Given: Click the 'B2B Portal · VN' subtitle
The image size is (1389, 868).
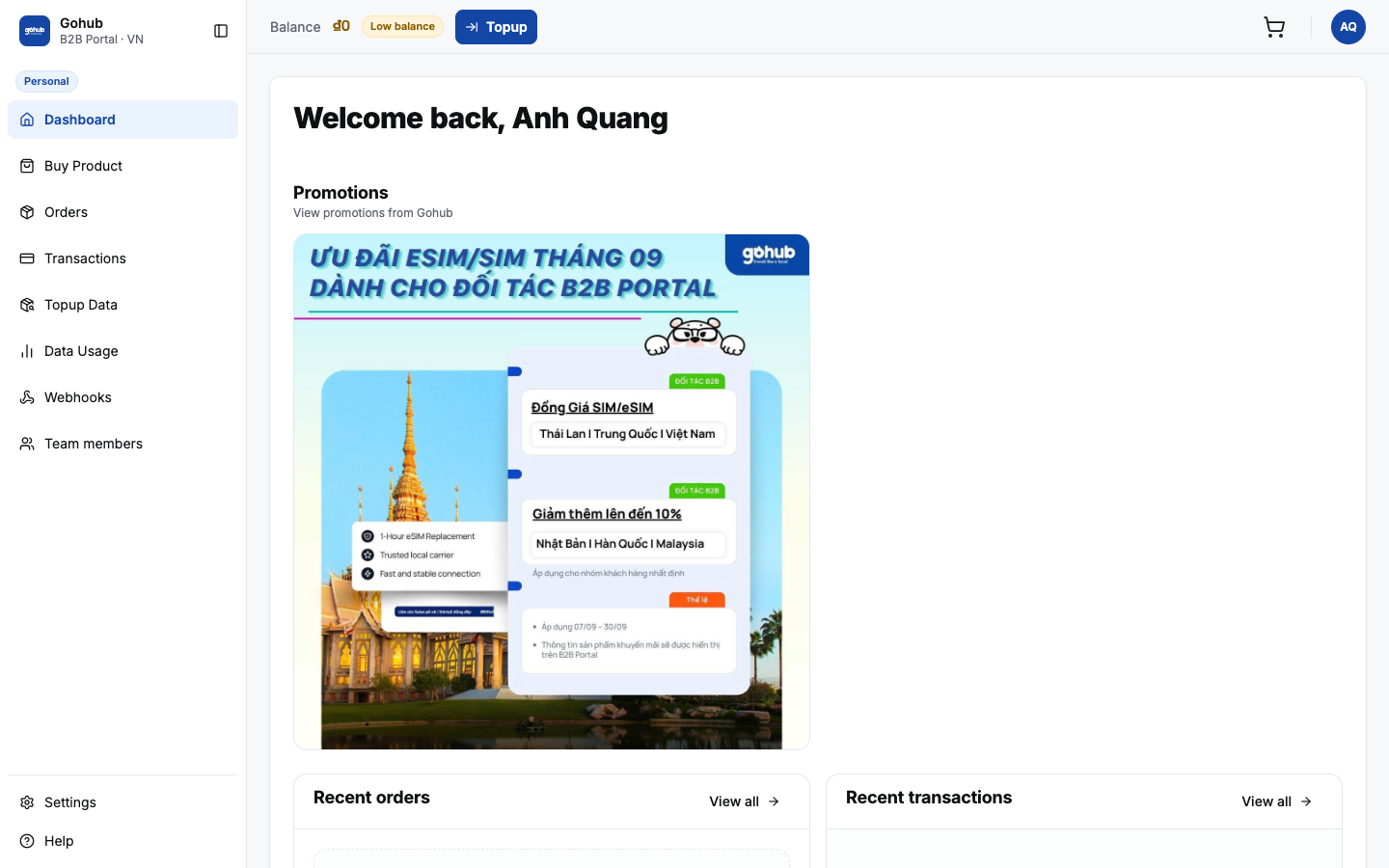Looking at the screenshot, I should (x=101, y=40).
